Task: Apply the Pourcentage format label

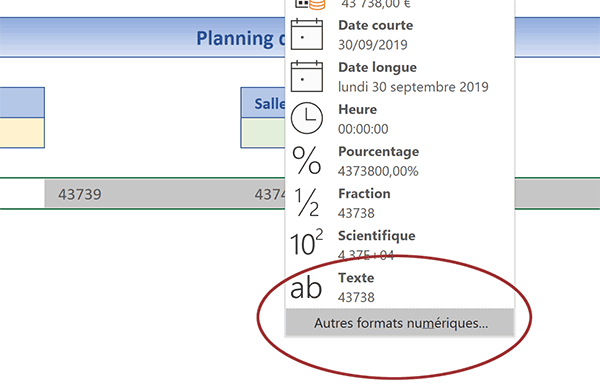Action: (x=378, y=151)
